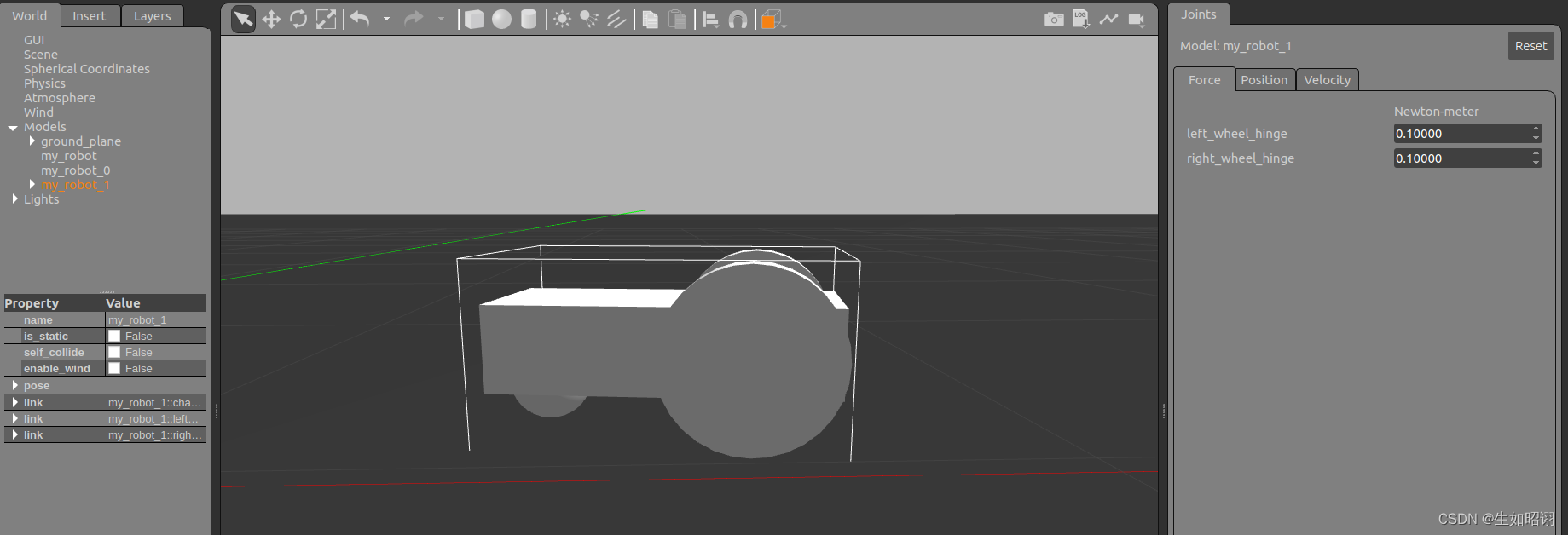
Task: Click the Reset button in Joints panel
Action: click(x=1530, y=46)
